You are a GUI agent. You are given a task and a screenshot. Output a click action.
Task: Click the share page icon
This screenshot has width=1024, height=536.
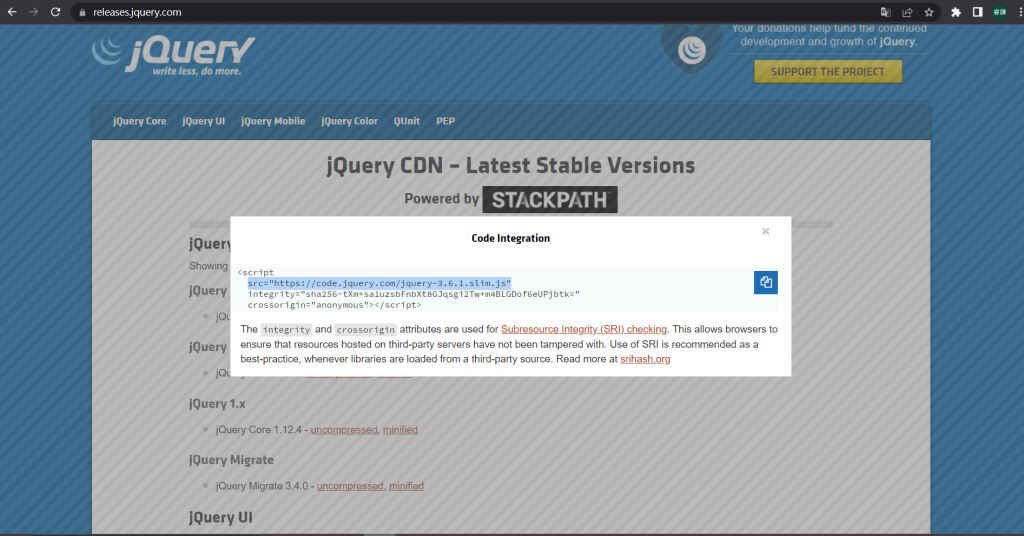click(x=907, y=12)
